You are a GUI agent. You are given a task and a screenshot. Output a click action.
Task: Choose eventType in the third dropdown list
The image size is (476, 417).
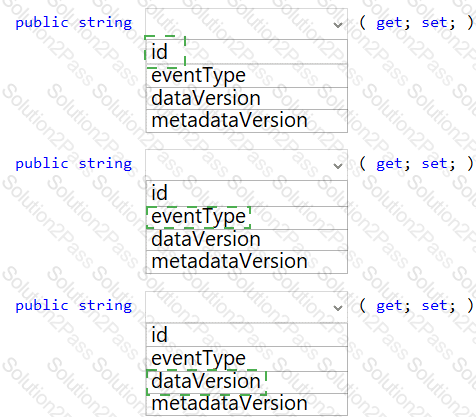[x=247, y=359]
